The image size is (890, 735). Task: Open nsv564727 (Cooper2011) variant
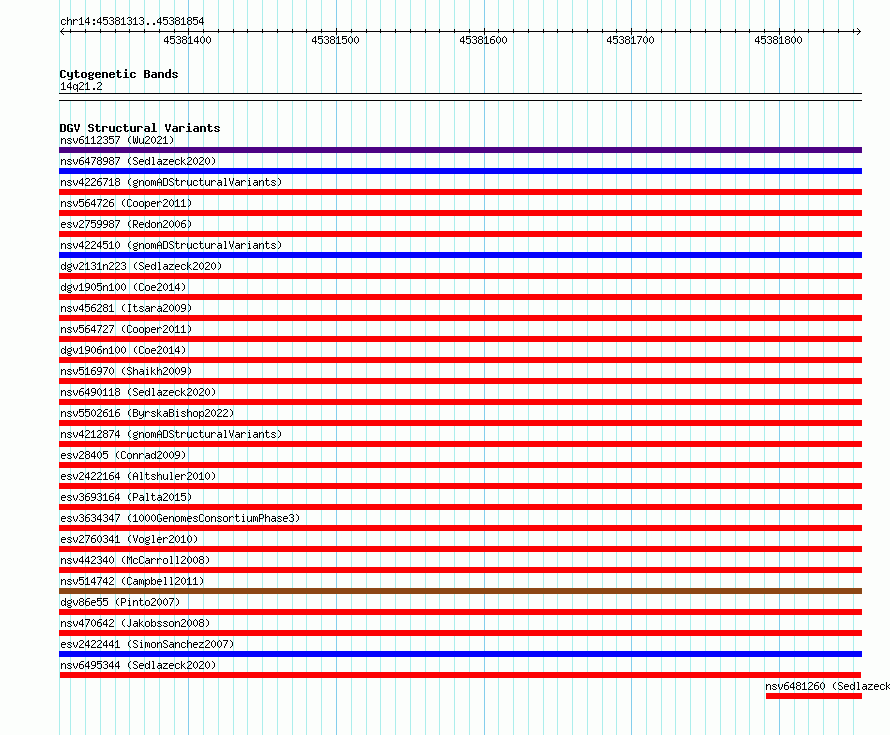point(126,329)
